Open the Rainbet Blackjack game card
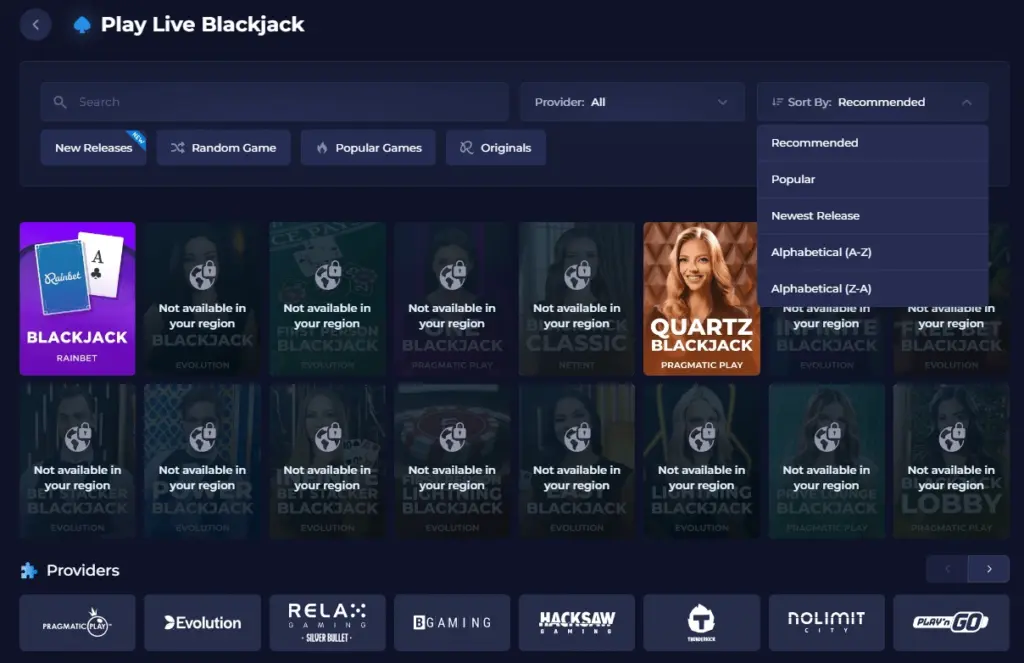The height and width of the screenshot is (663, 1024). 78,299
